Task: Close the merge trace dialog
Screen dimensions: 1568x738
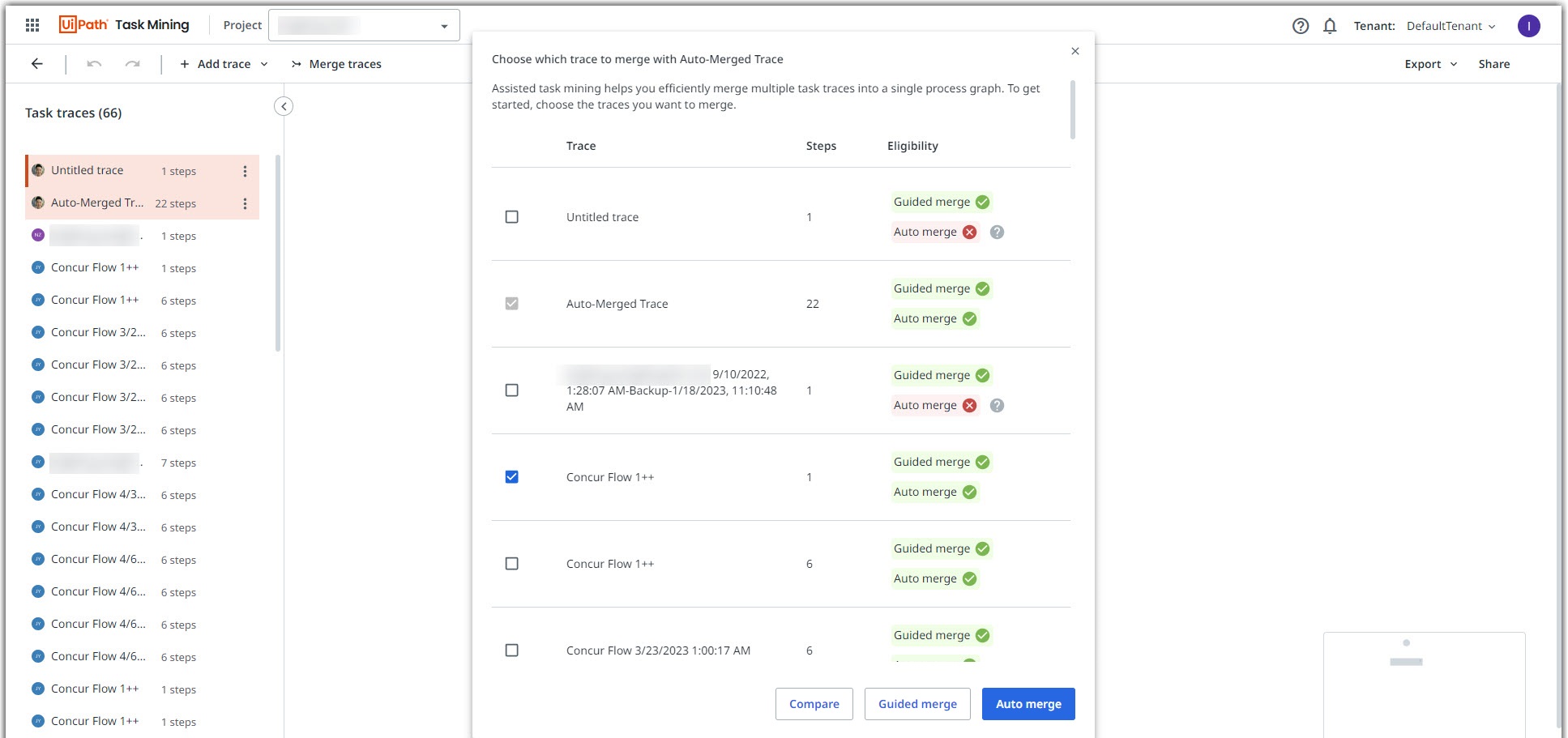Action: (x=1075, y=51)
